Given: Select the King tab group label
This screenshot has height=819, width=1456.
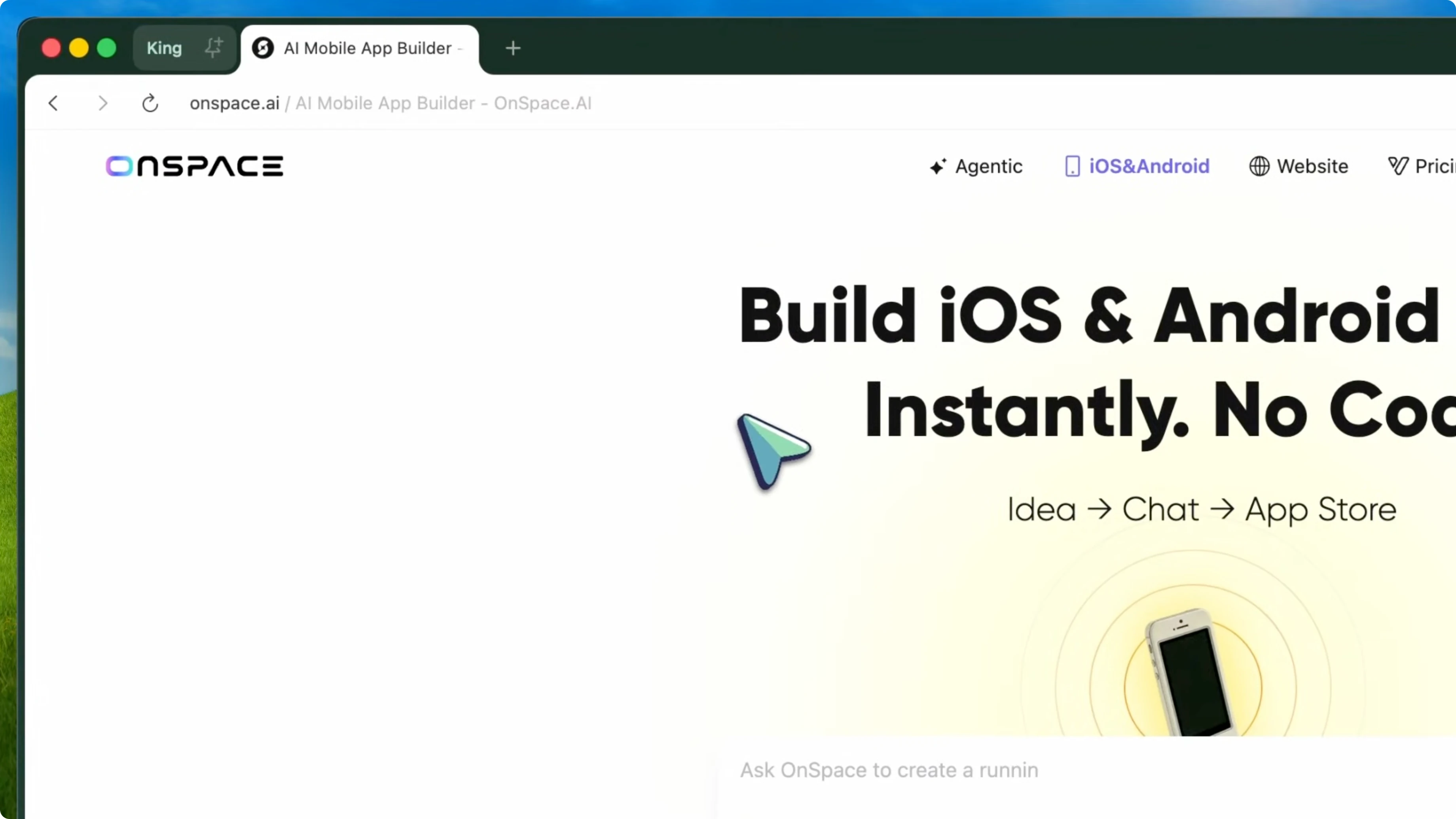Looking at the screenshot, I should [164, 48].
